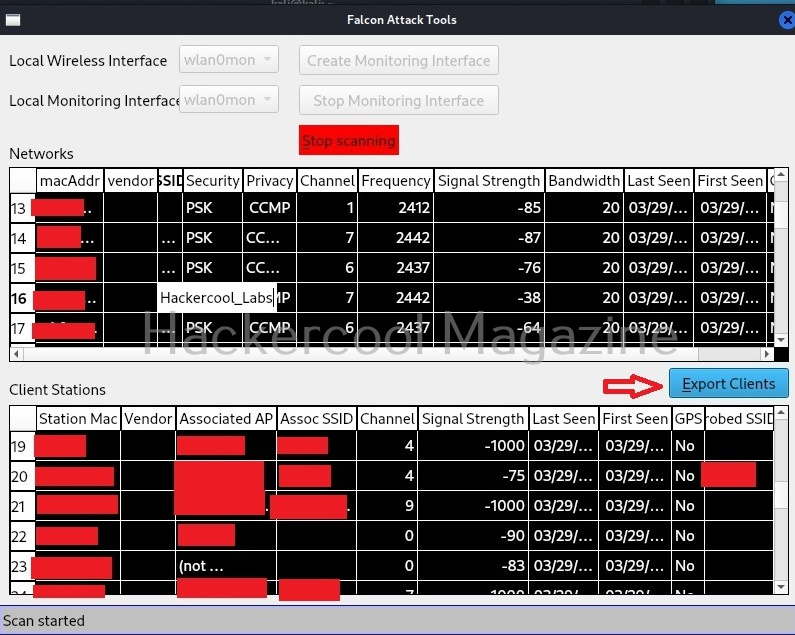795x635 pixels.
Task: Click GPS No cell in row 19
Action: pos(688,446)
